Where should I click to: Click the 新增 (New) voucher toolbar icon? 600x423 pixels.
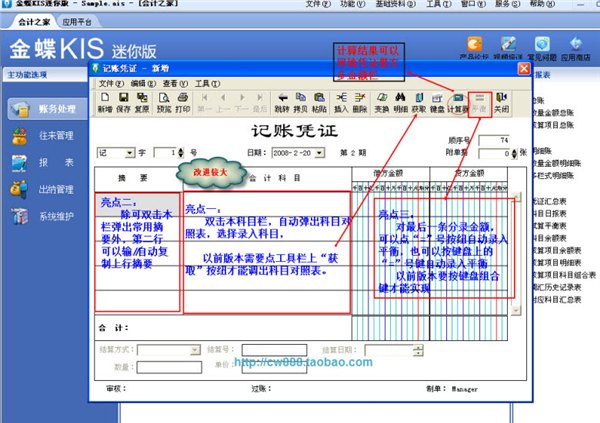click(105, 103)
